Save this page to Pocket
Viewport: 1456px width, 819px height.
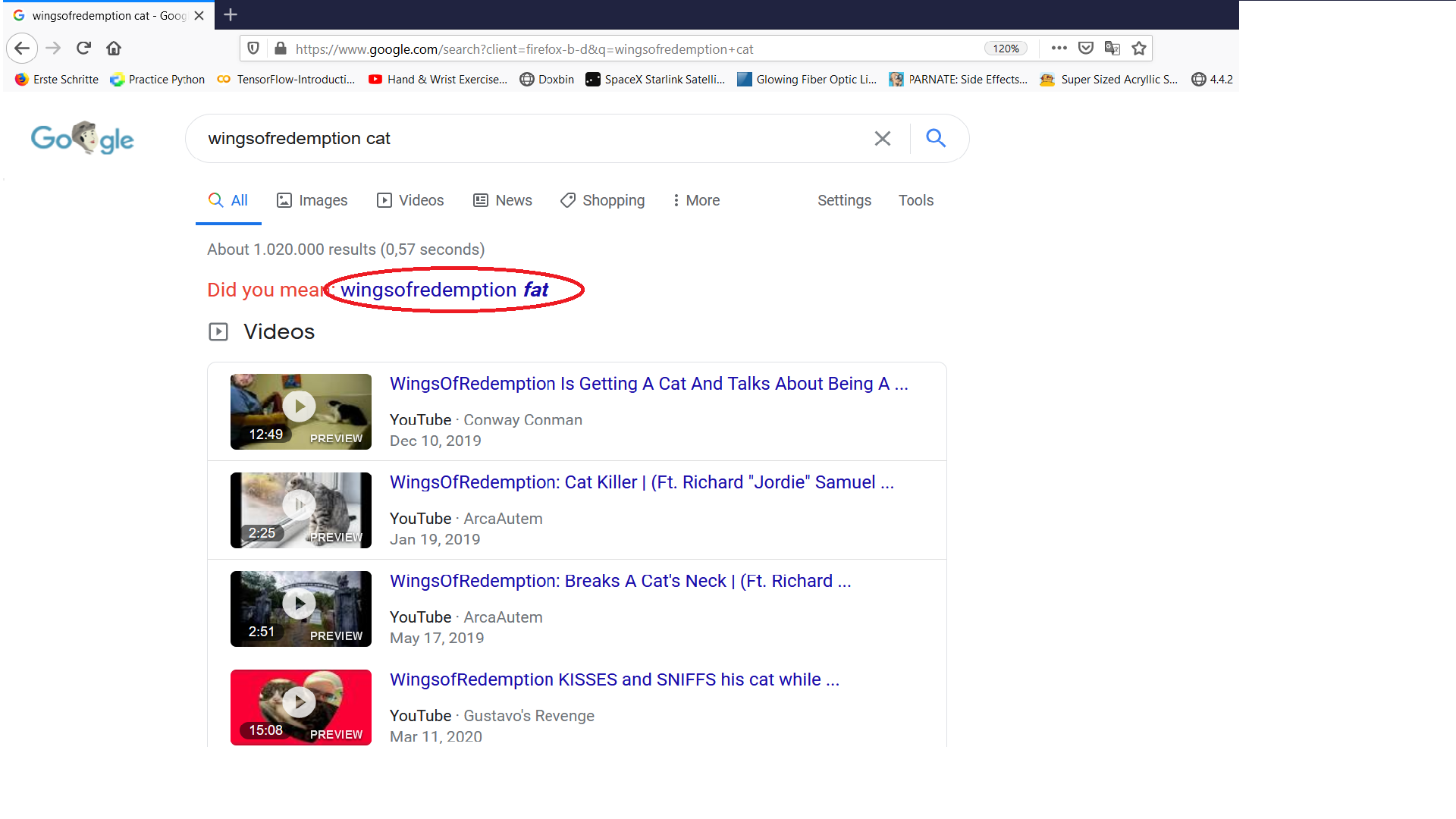click(x=1086, y=48)
